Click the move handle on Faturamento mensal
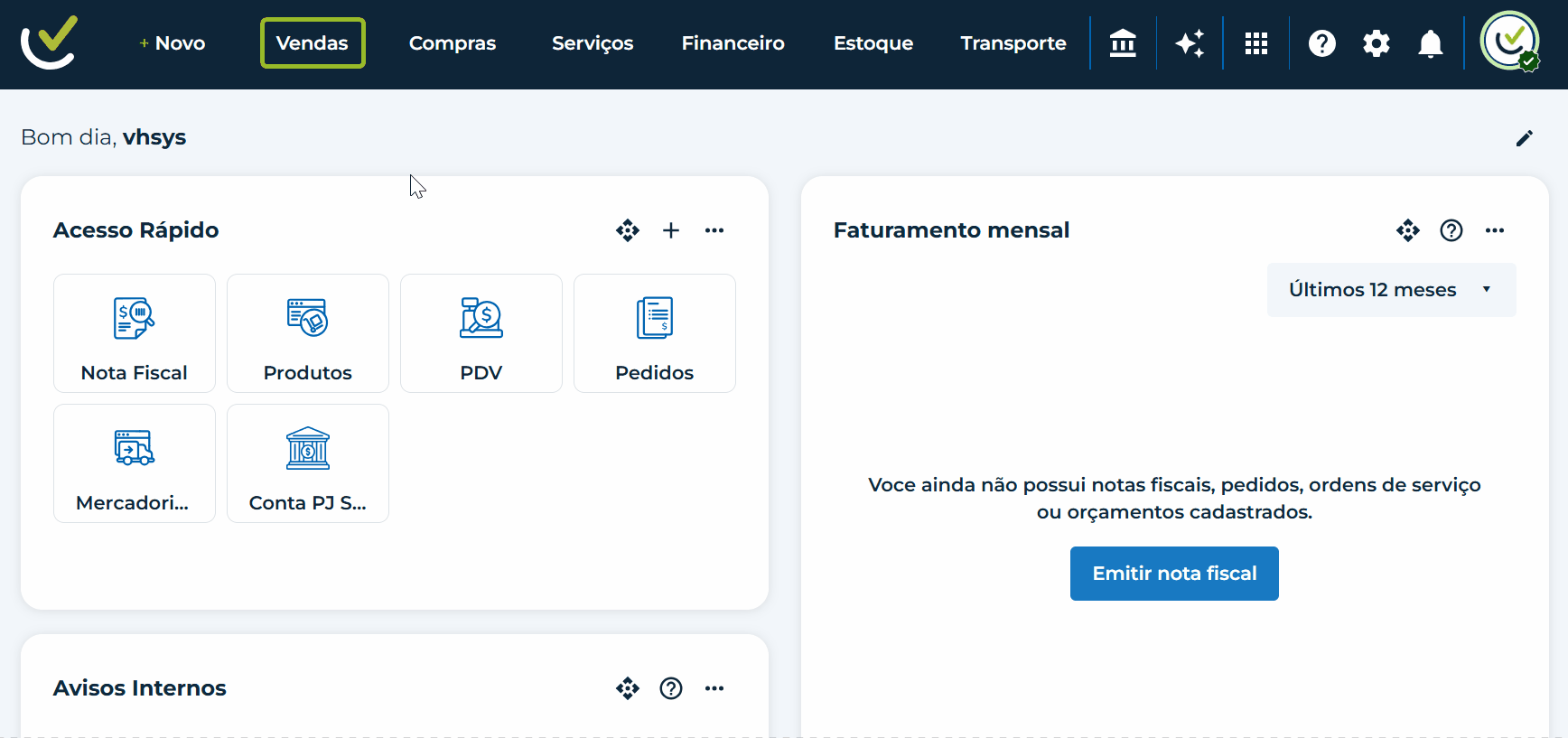This screenshot has width=1568, height=738. click(x=1408, y=230)
